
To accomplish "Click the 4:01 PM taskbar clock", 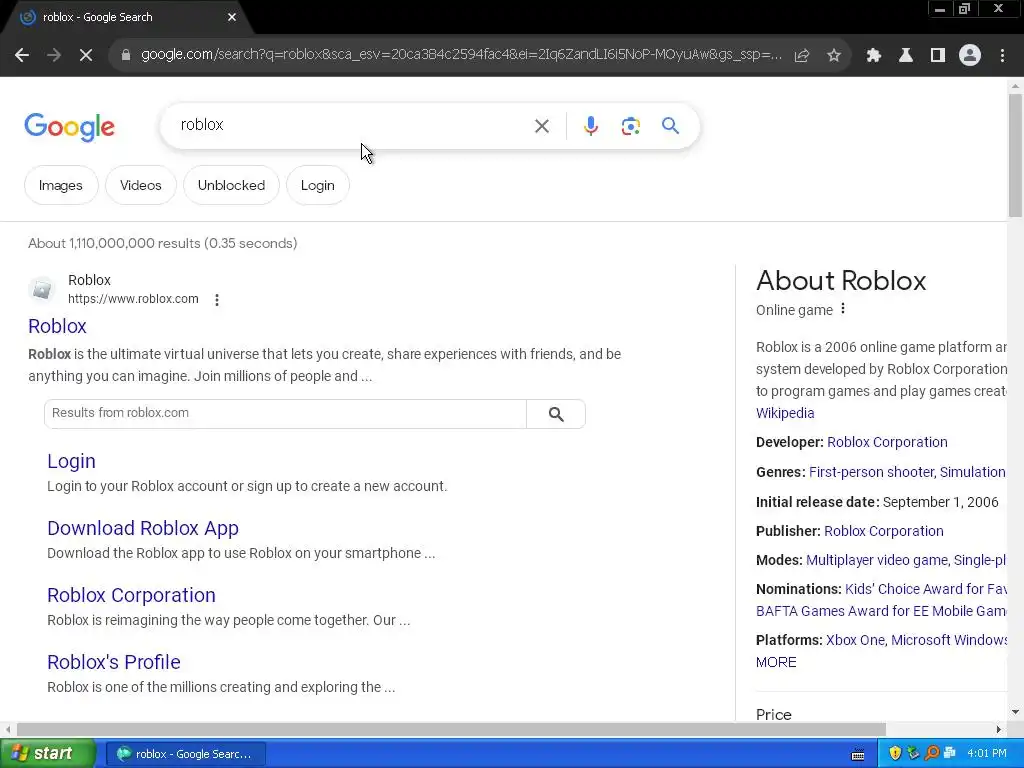I will click(987, 754).
